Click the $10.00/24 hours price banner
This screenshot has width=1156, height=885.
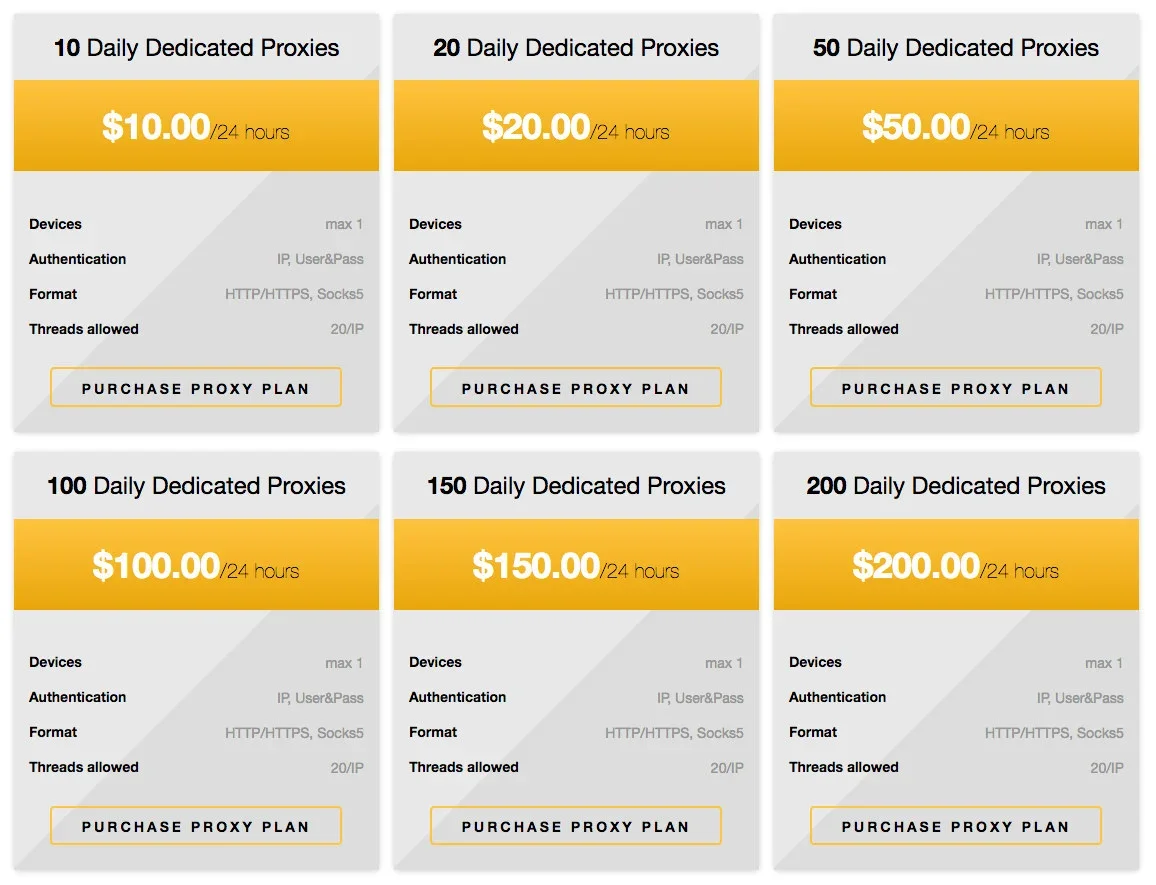point(196,127)
